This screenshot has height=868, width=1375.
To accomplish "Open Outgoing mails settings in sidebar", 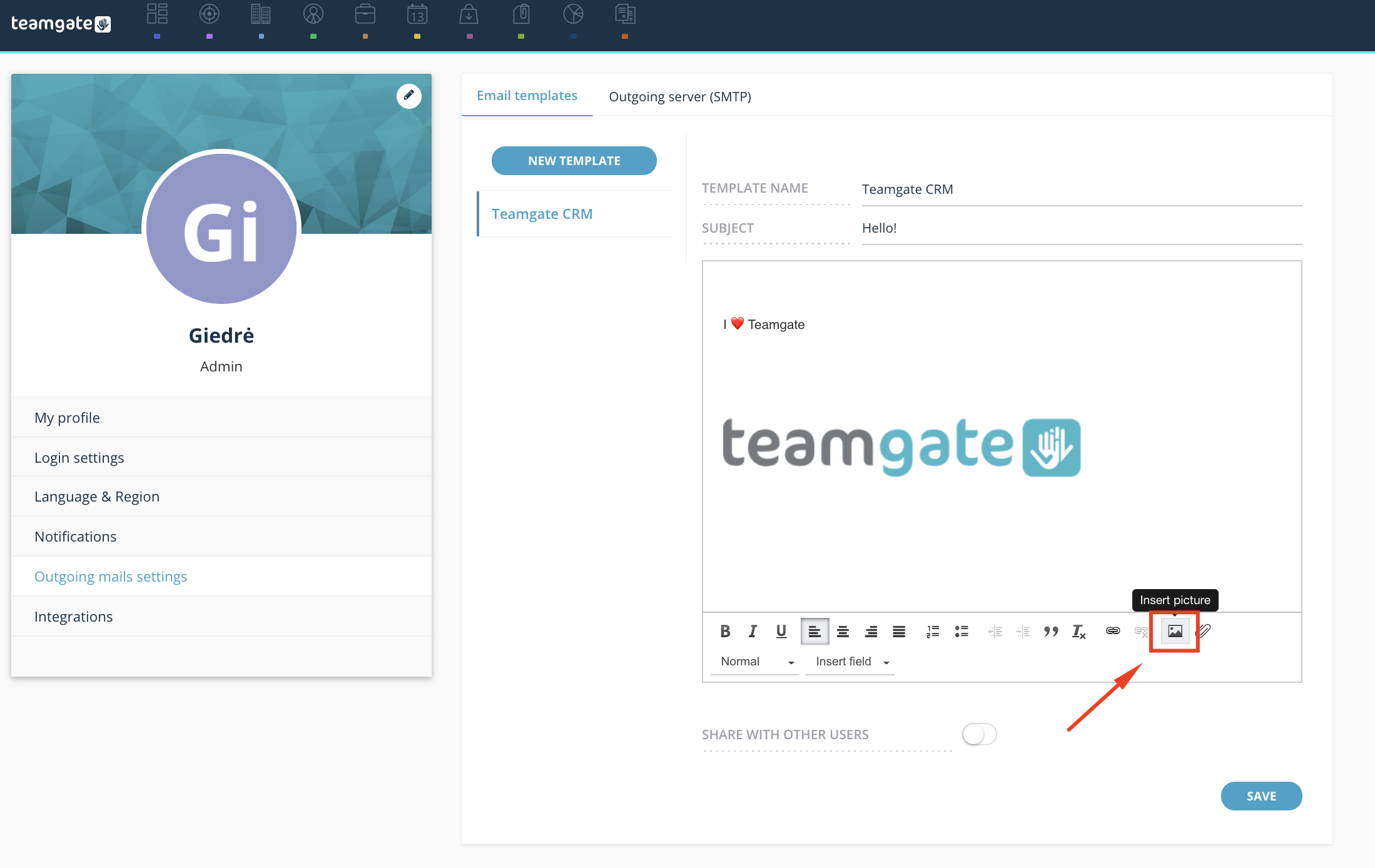I will pyautogui.click(x=221, y=577).
